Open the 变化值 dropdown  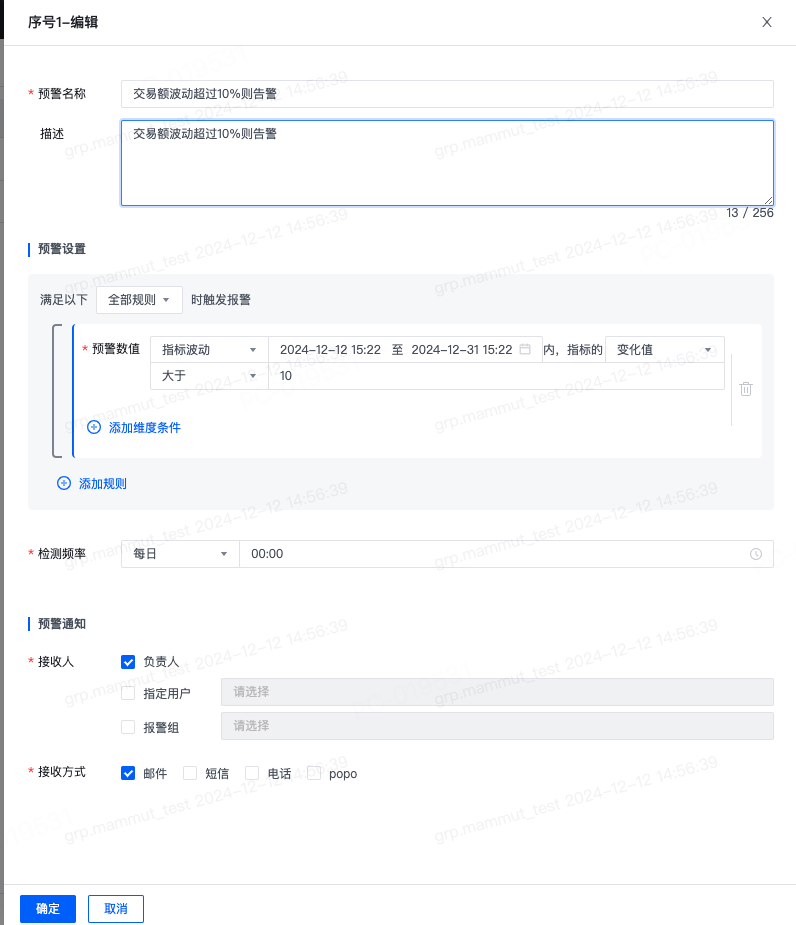coord(664,350)
